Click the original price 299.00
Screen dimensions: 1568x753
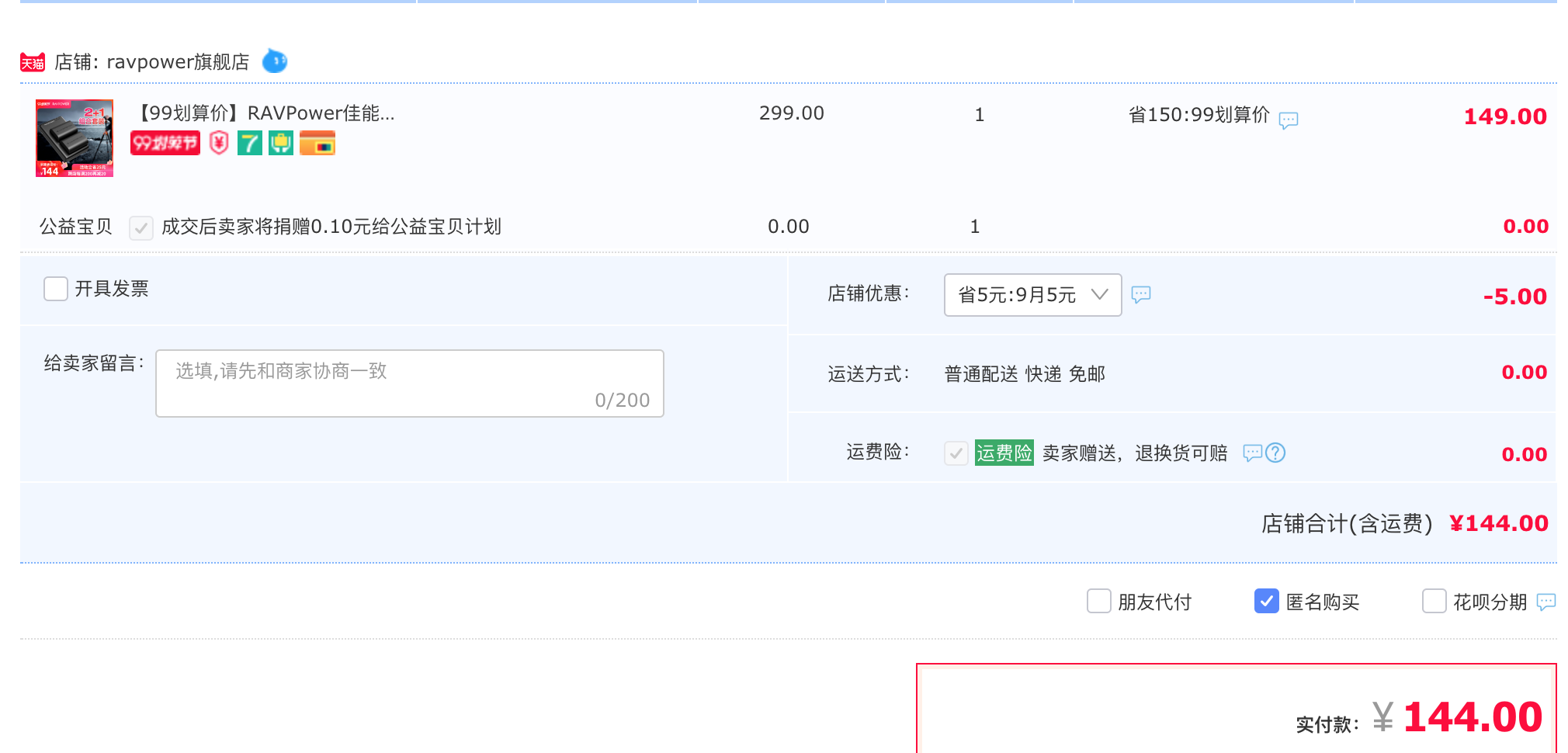coord(792,113)
